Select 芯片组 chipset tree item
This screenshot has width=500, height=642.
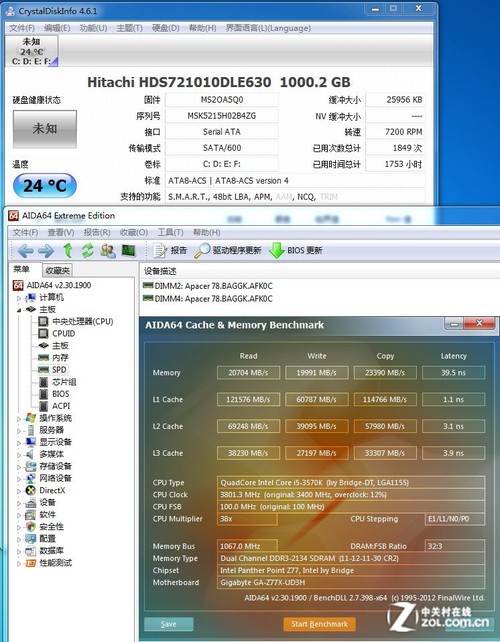(x=57, y=382)
